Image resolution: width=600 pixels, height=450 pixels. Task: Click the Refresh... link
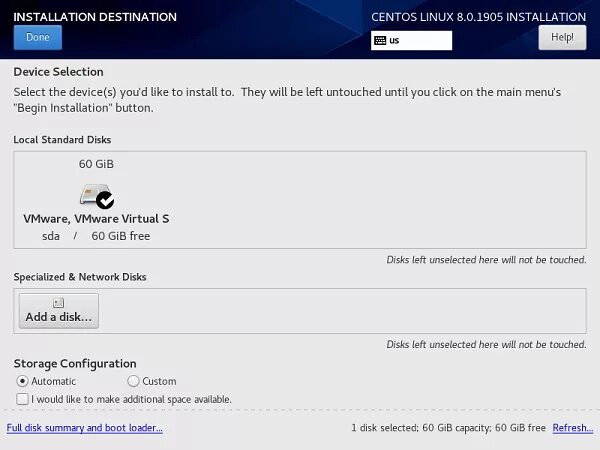click(x=572, y=427)
